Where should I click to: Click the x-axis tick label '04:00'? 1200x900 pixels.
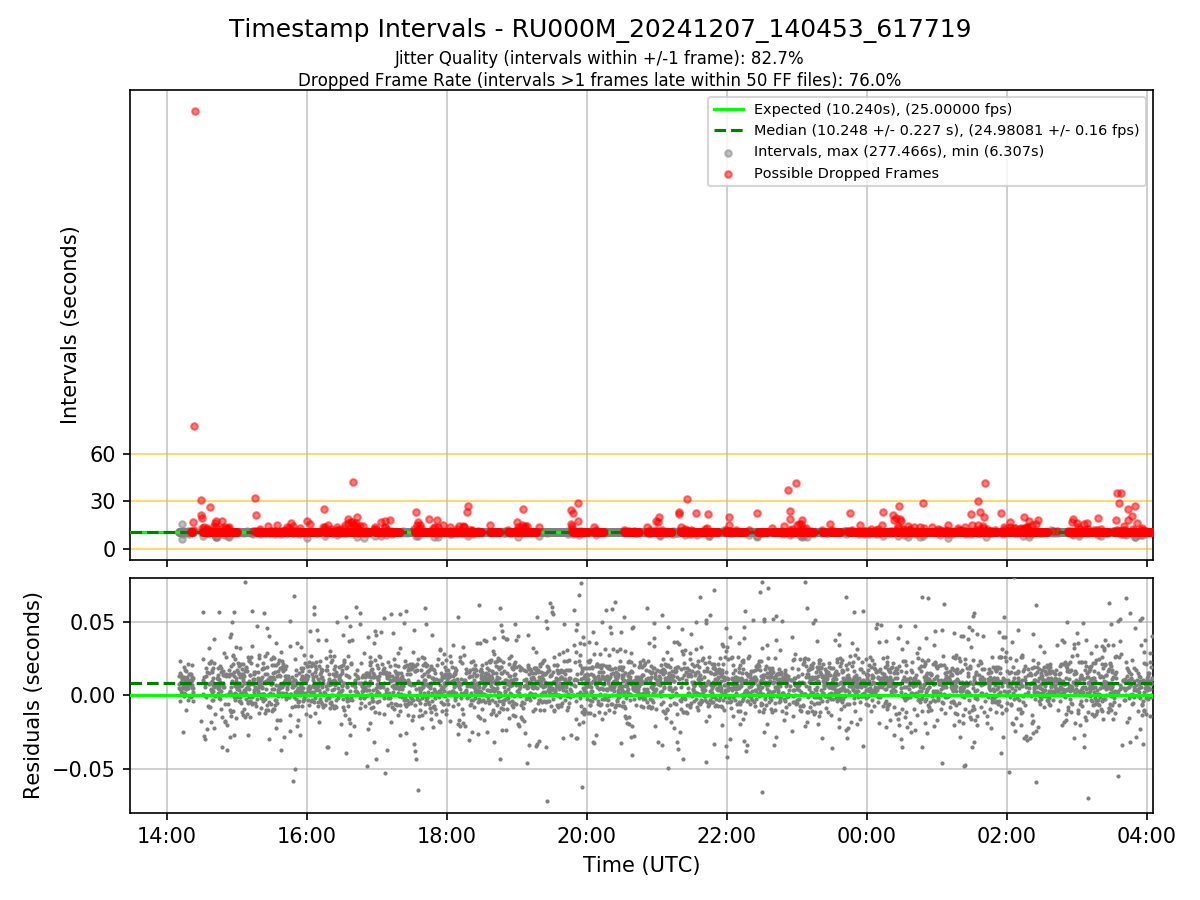click(1146, 834)
